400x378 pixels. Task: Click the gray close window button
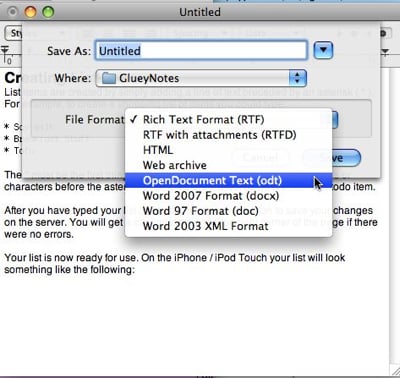[13, 12]
